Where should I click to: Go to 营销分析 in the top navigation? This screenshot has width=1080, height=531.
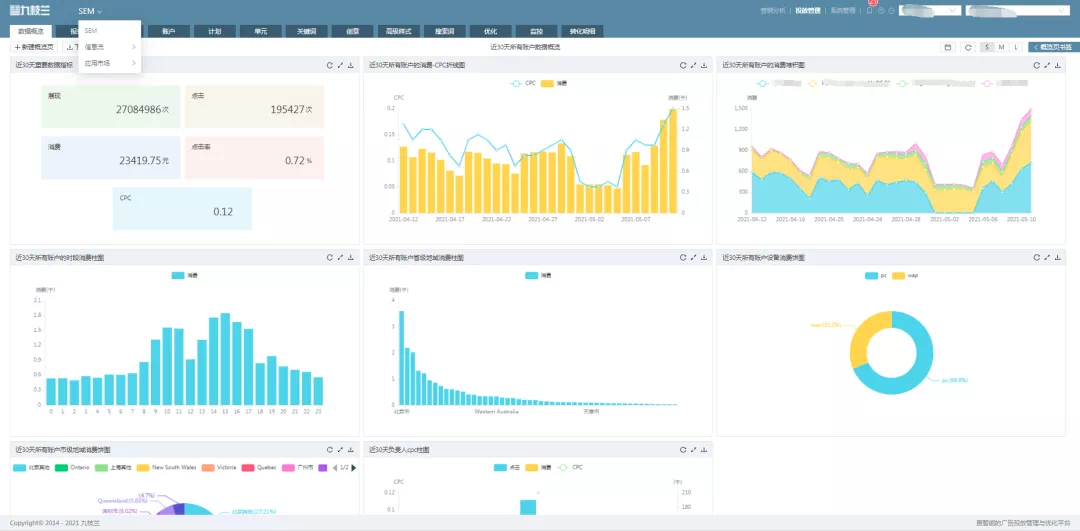pyautogui.click(x=772, y=10)
